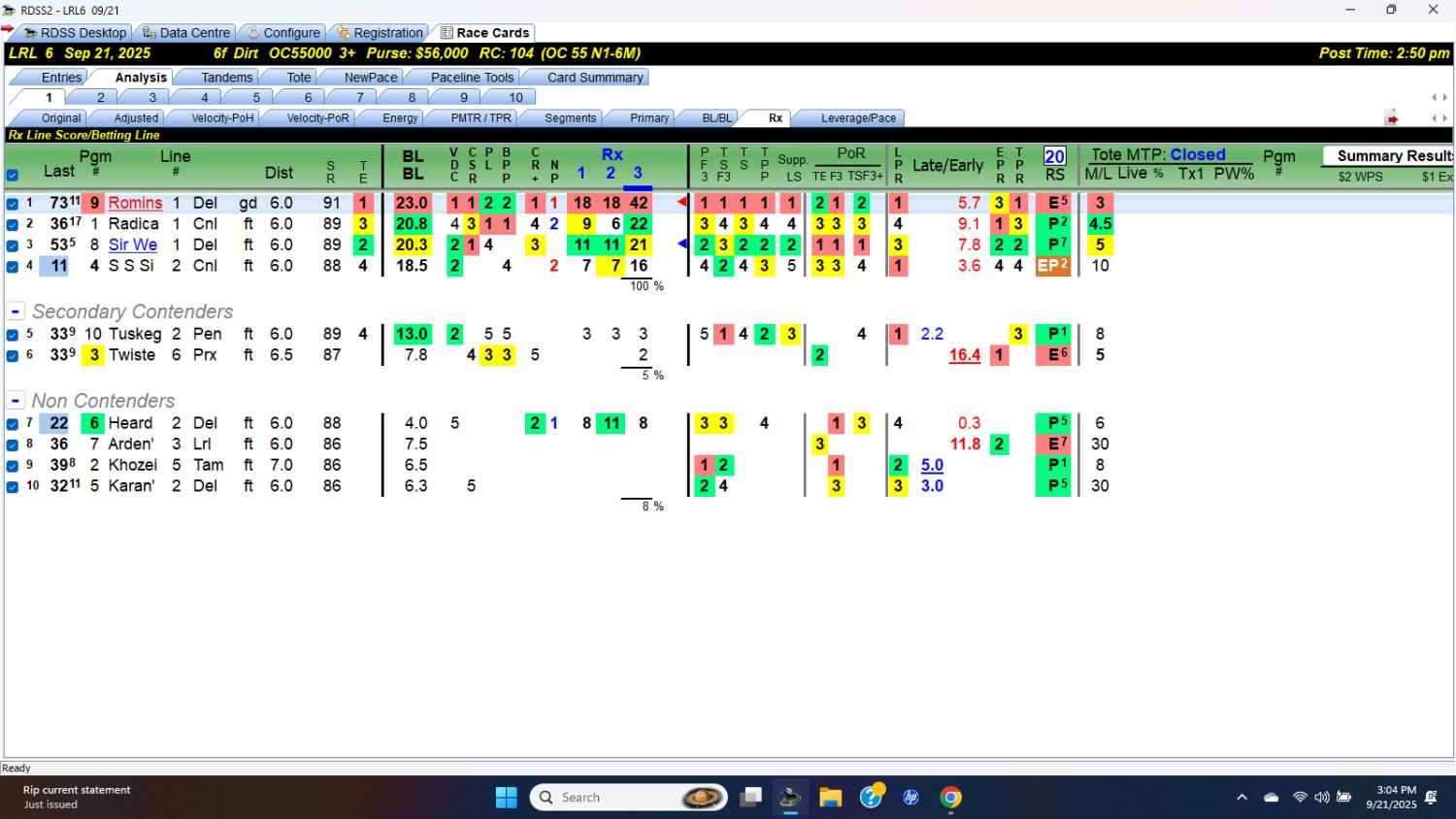Open the Get Help question-mark taskbar icon
Image resolution: width=1456 pixels, height=819 pixels.
click(872, 797)
